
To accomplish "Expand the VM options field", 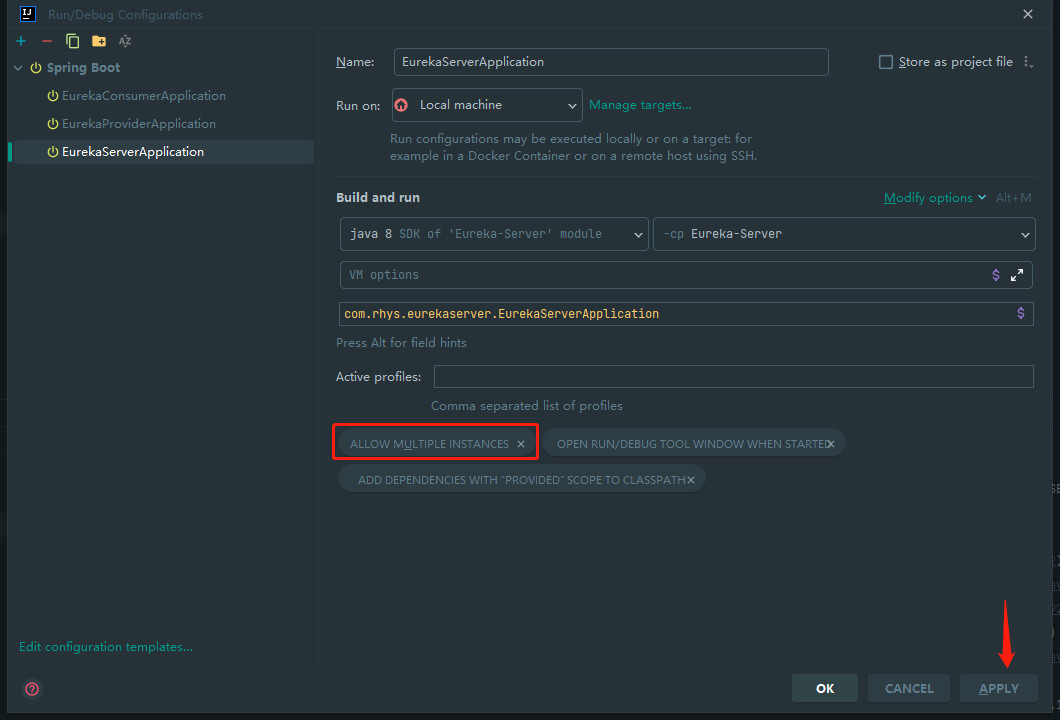I will coord(1017,275).
